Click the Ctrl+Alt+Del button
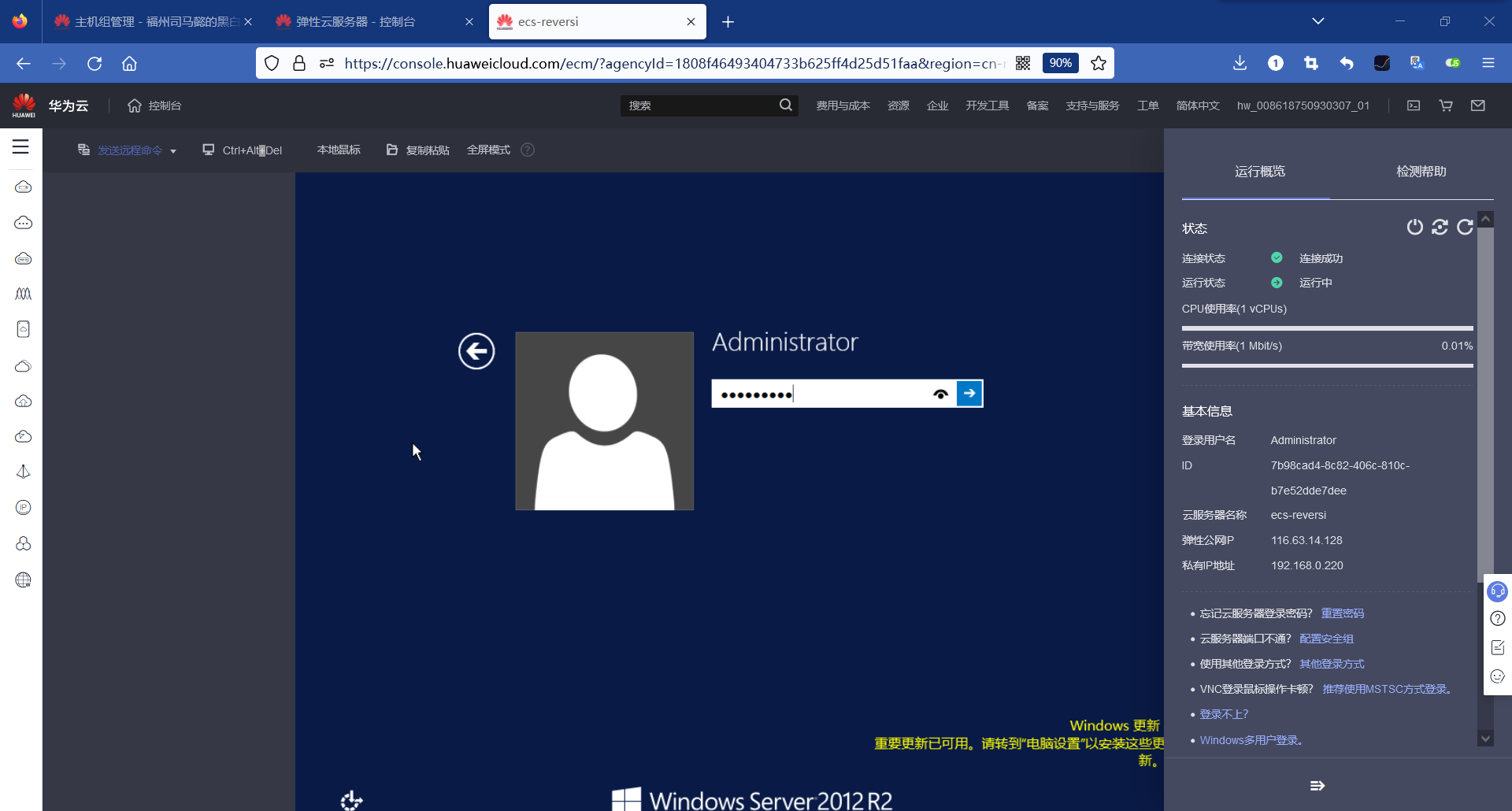 [242, 150]
